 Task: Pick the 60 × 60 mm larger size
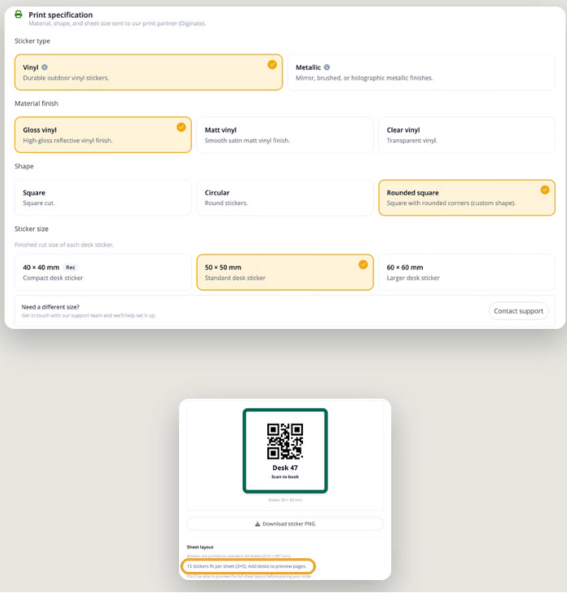[467, 272]
